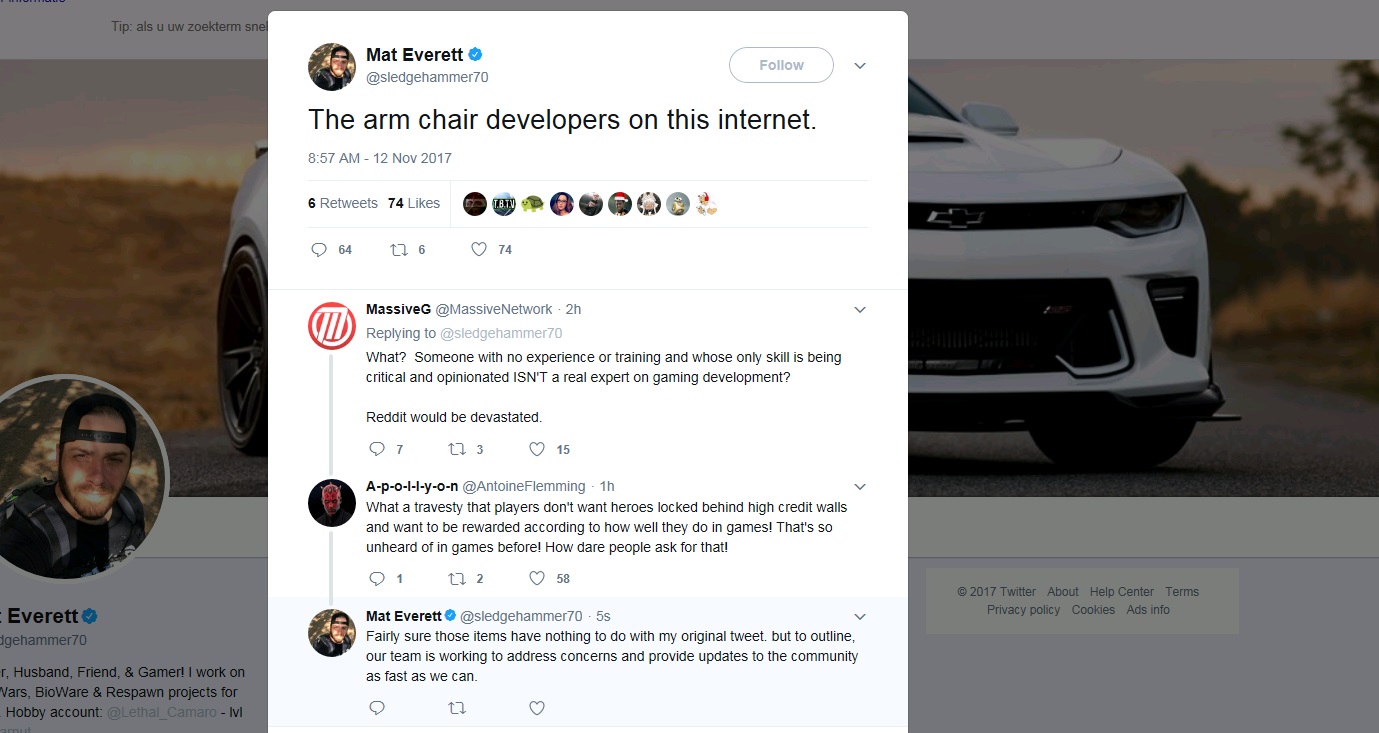Follow Mat Everett
The height and width of the screenshot is (733, 1379).
781,65
